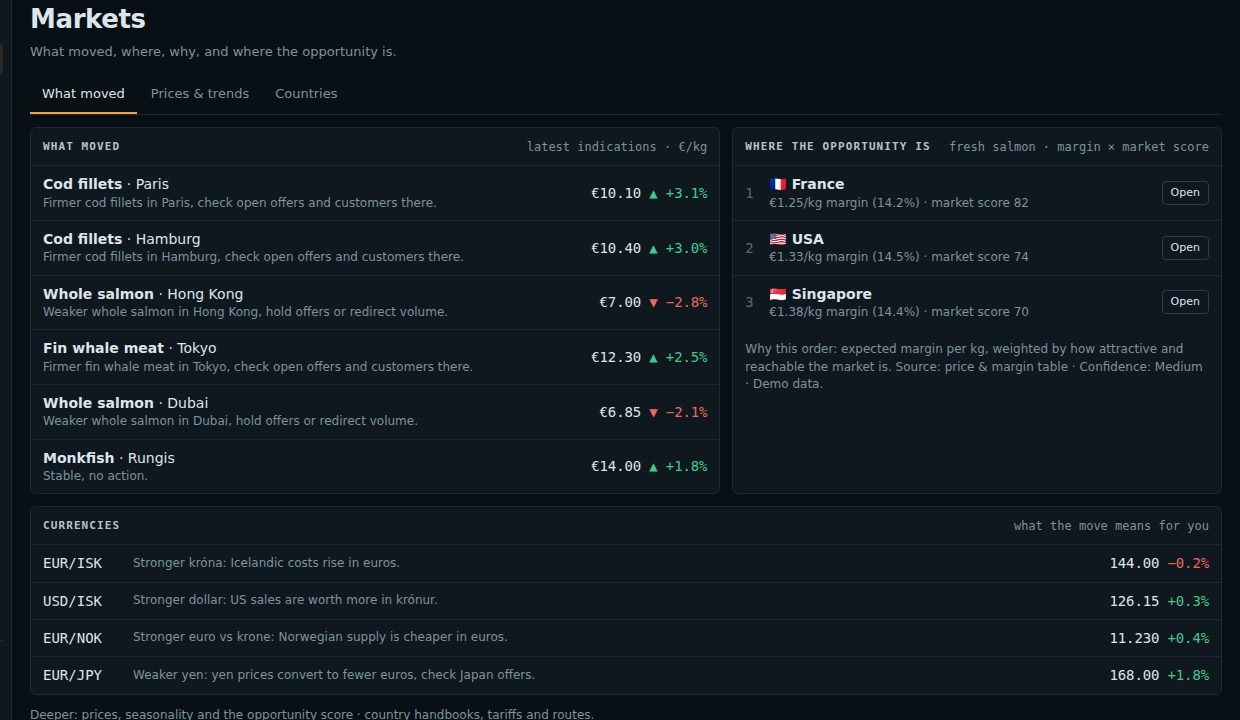Open the Prices & trends tab

pos(200,93)
